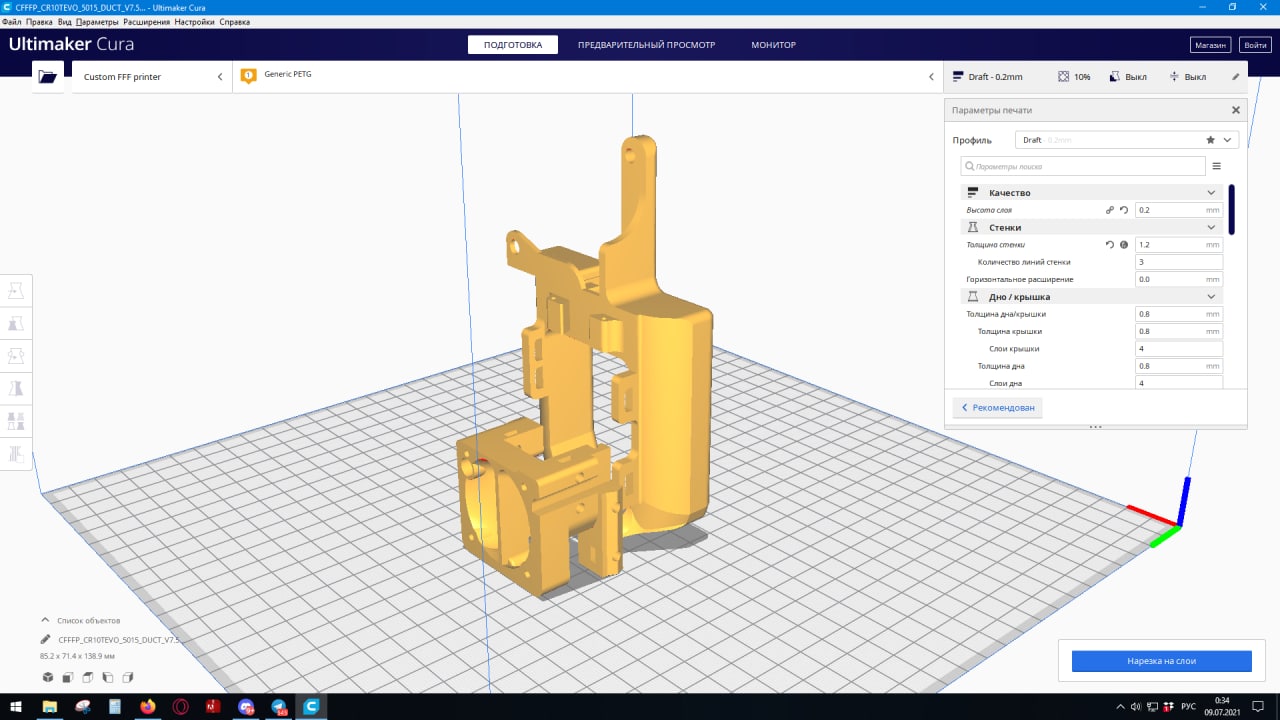Select the Move tool in left toolbar
Screen dimensions: 1280x720
pos(16,291)
